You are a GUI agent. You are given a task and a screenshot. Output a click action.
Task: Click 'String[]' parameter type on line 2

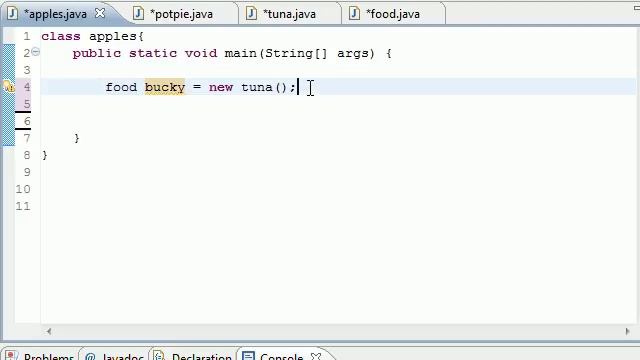tap(296, 53)
